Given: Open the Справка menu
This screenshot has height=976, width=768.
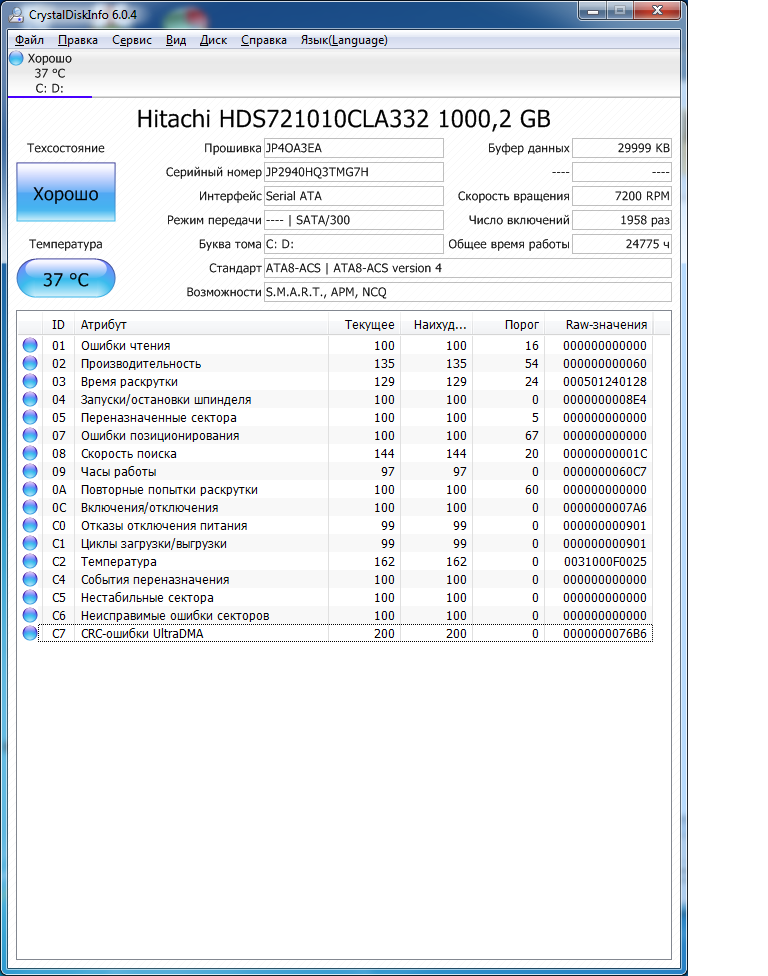Looking at the screenshot, I should pyautogui.click(x=264, y=40).
